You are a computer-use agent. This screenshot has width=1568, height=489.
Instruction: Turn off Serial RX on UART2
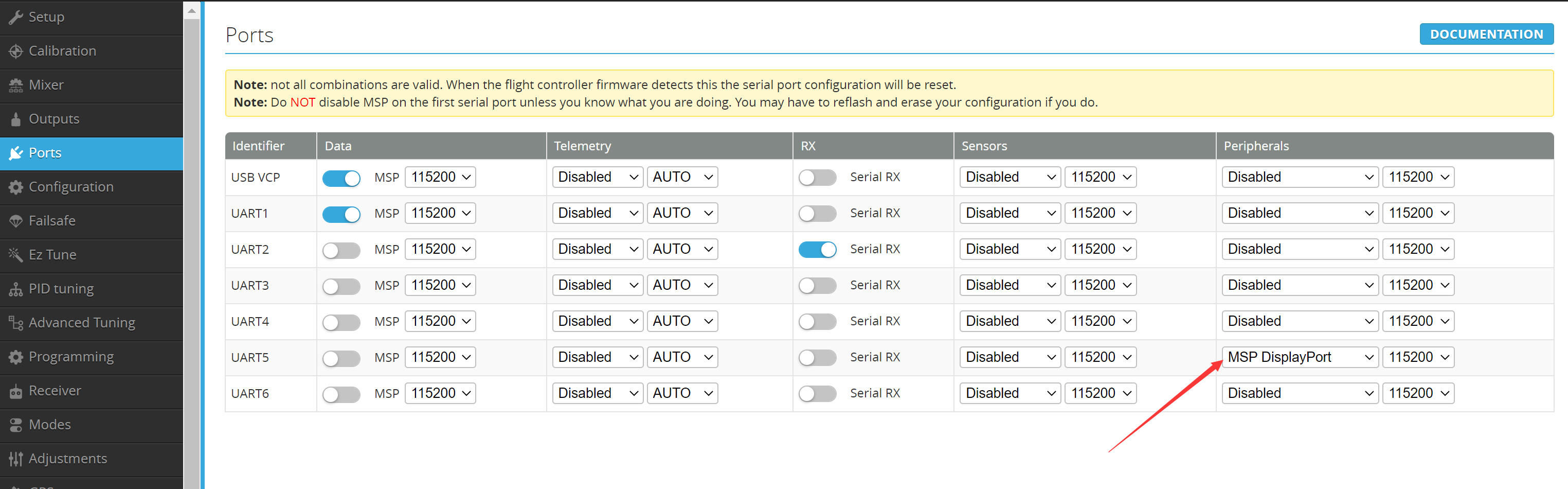[817, 250]
